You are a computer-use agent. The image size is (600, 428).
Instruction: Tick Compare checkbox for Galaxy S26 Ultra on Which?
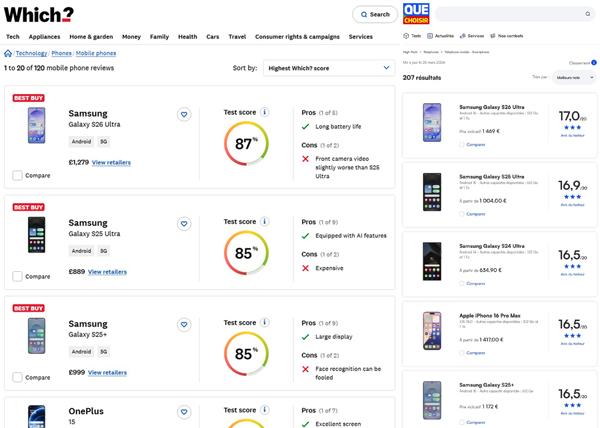click(18, 176)
